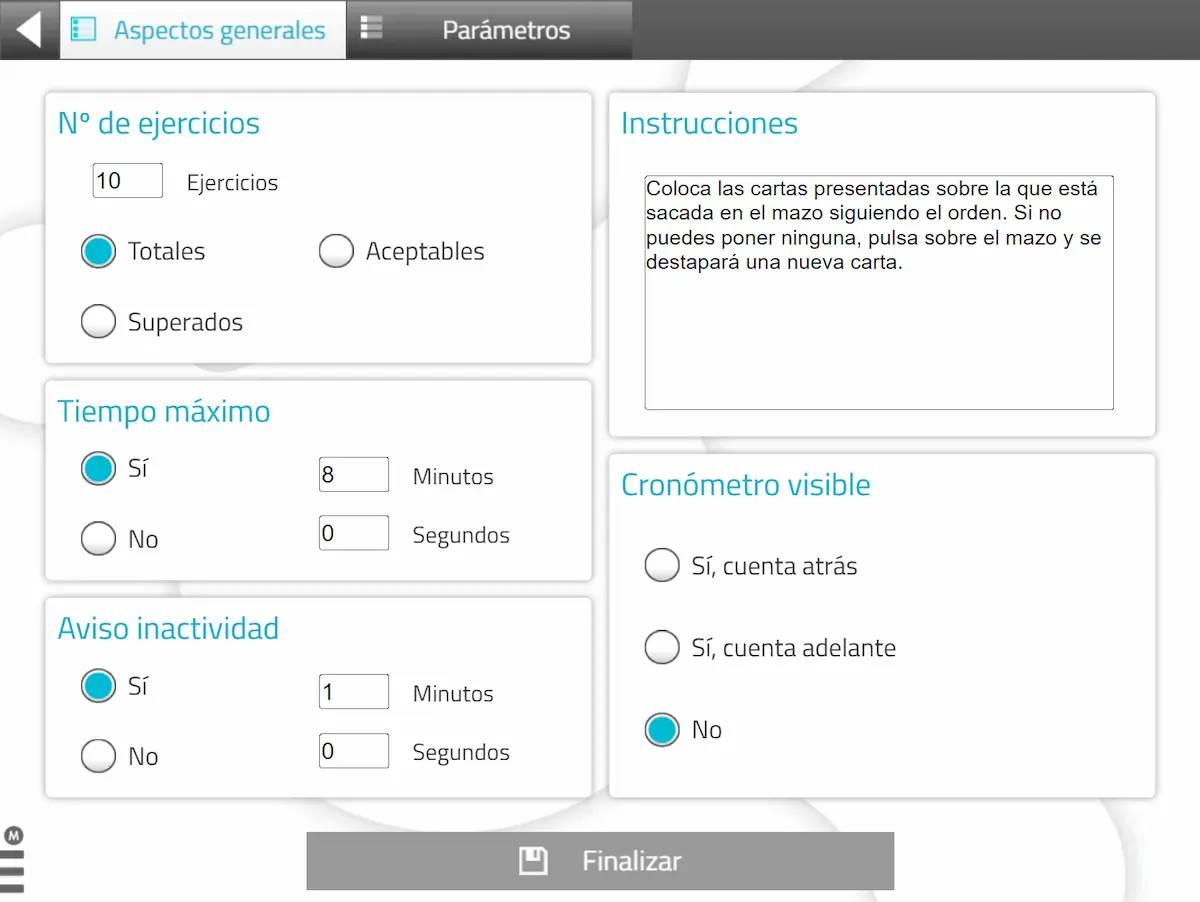
Task: Click inside the Instrucciones text area
Action: point(879,293)
